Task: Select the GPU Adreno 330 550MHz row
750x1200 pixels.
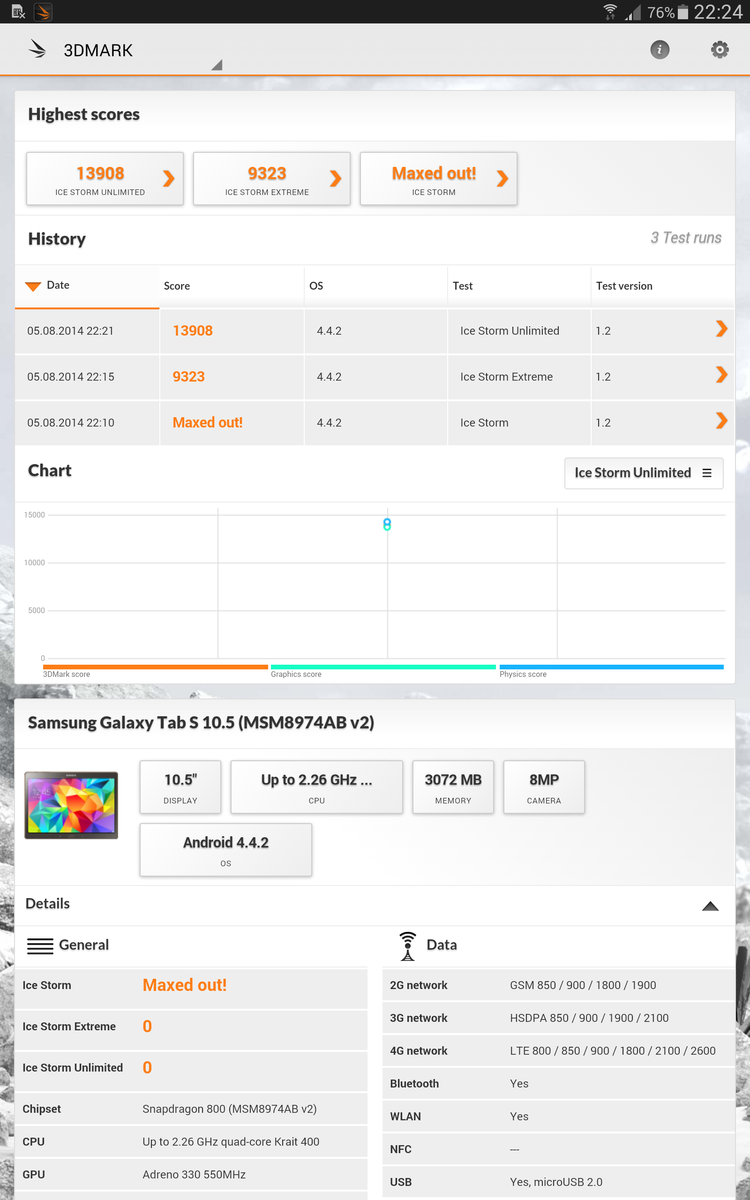Action: point(191,1175)
